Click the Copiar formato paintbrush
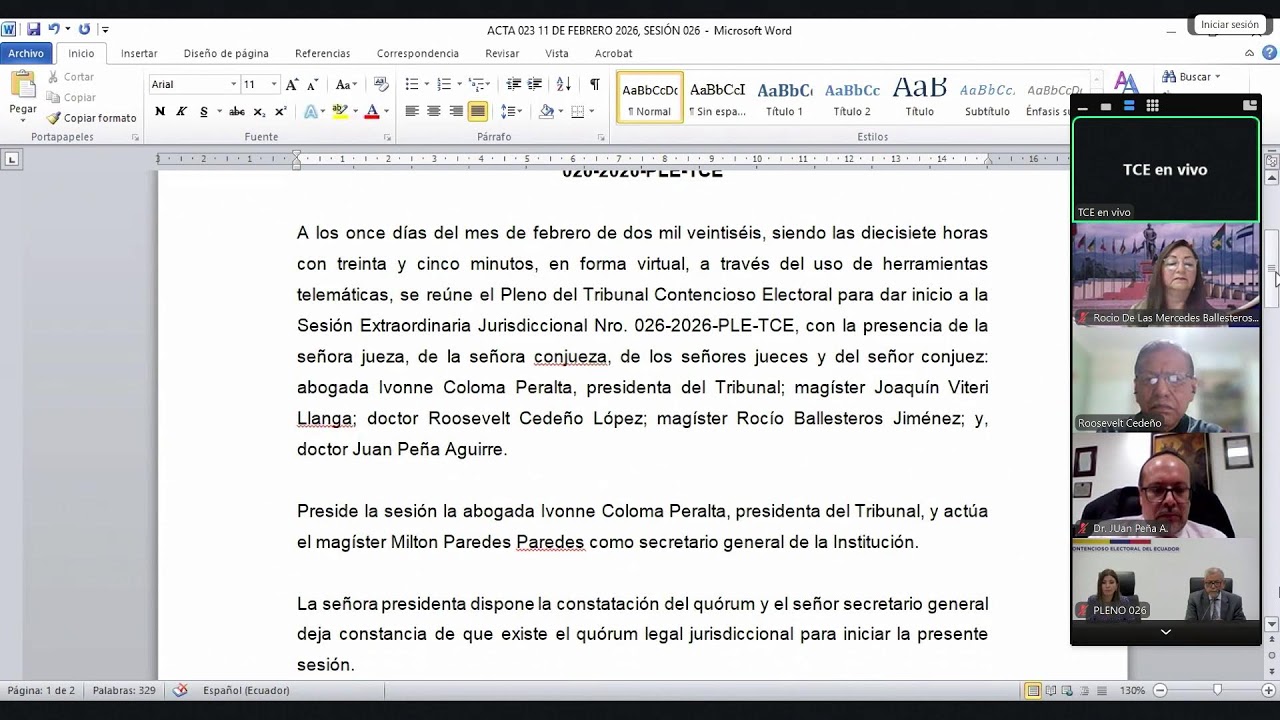 (53, 118)
